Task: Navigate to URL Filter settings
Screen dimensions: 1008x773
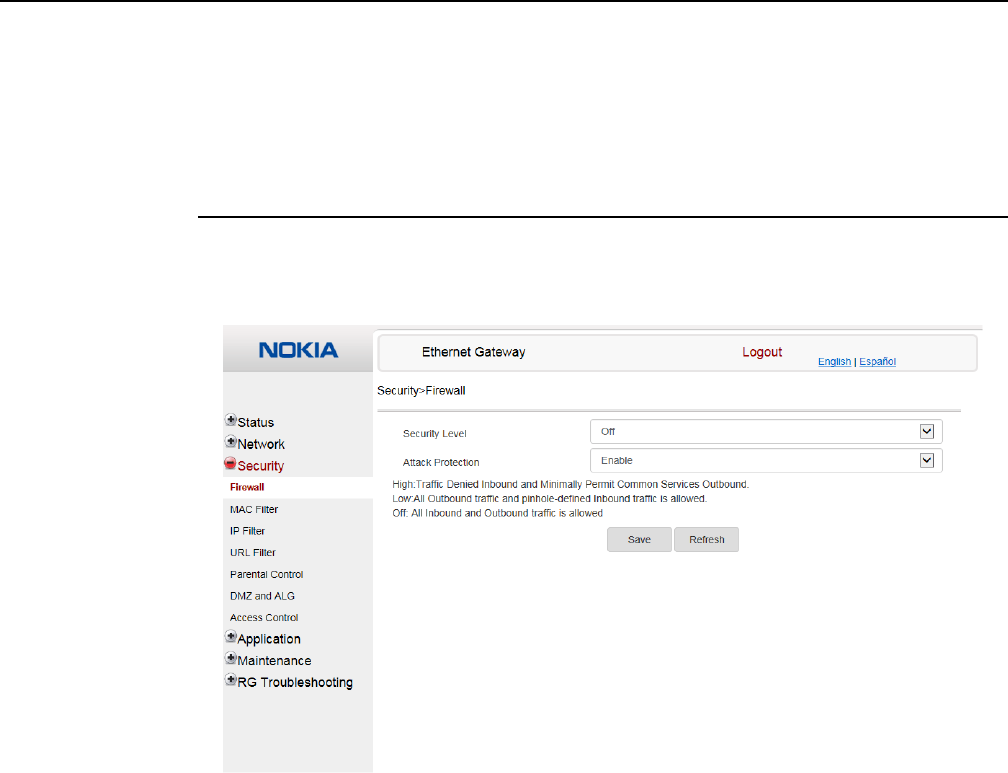Action: tap(253, 552)
